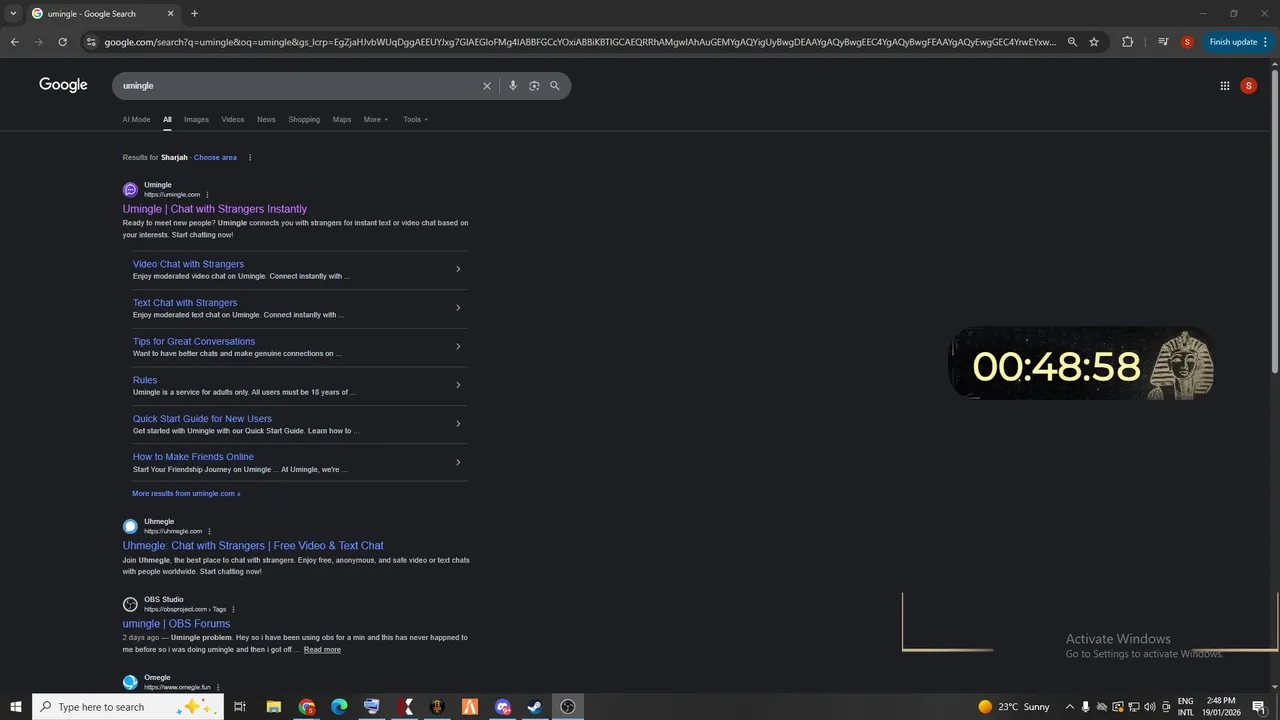Bookmark this tab with the star
Screen dimensions: 1280x720
click(x=1094, y=42)
